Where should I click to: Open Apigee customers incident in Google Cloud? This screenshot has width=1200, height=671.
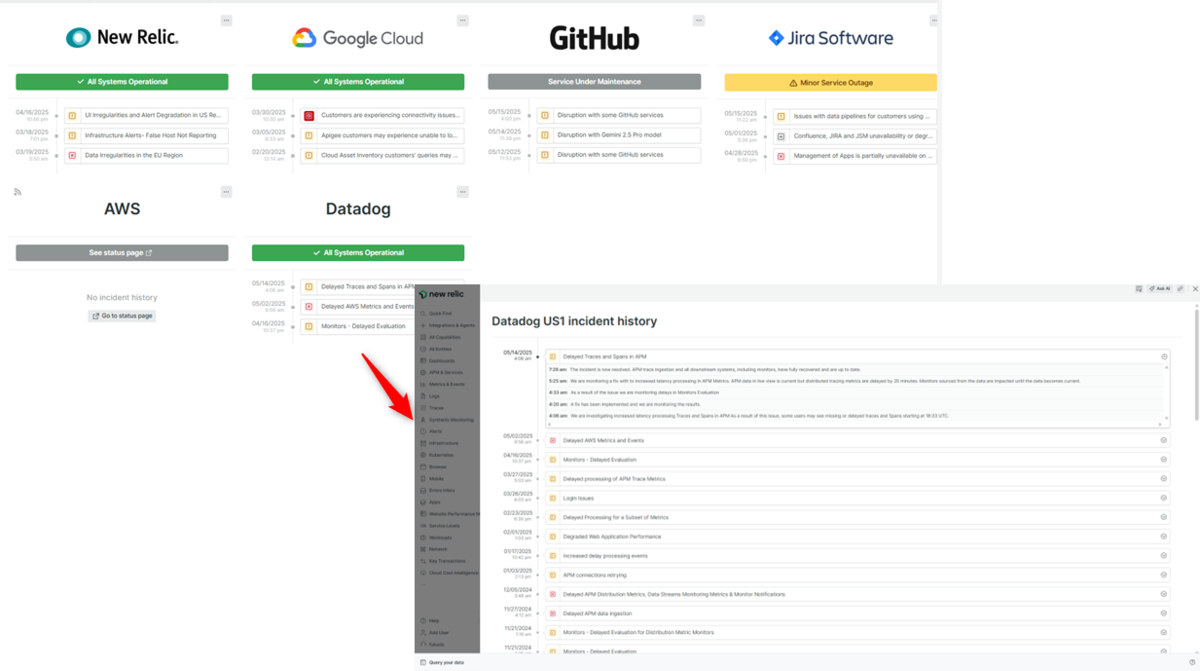[x=382, y=136]
